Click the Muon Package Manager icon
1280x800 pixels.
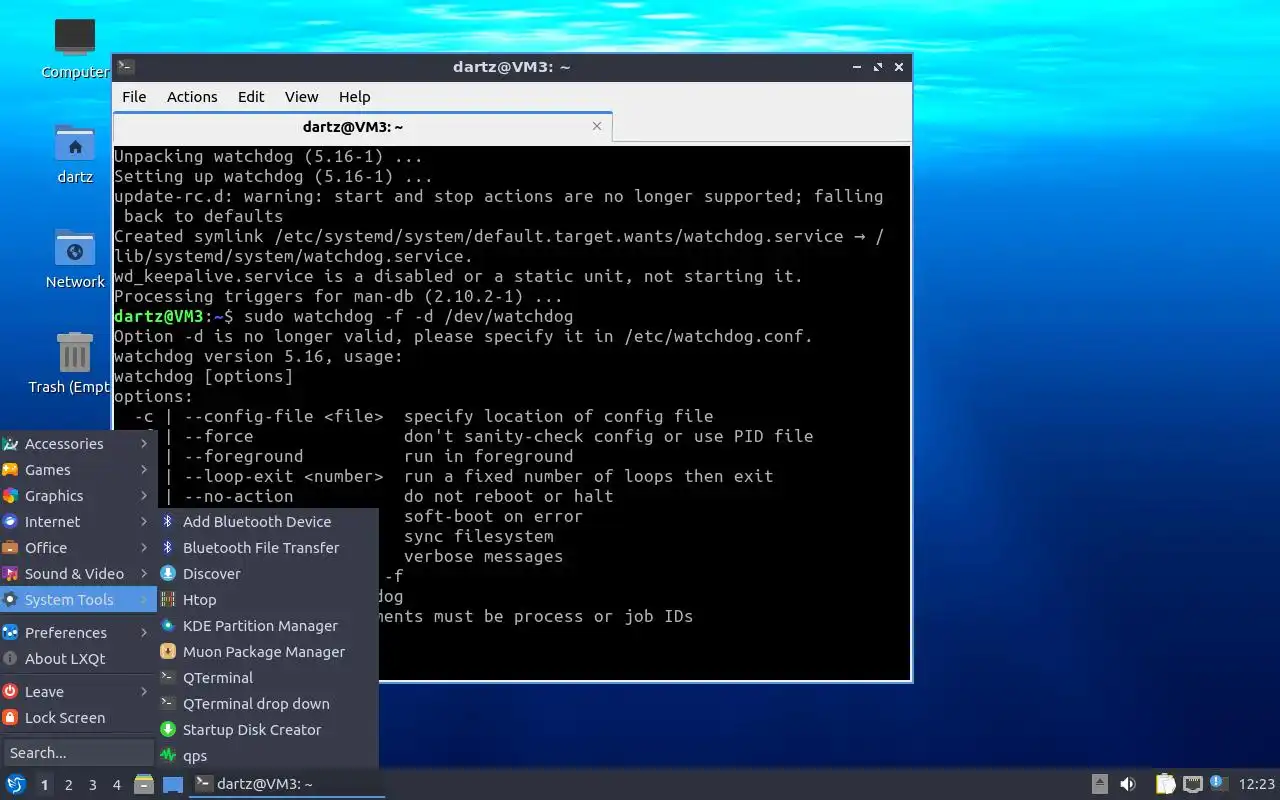[168, 652]
